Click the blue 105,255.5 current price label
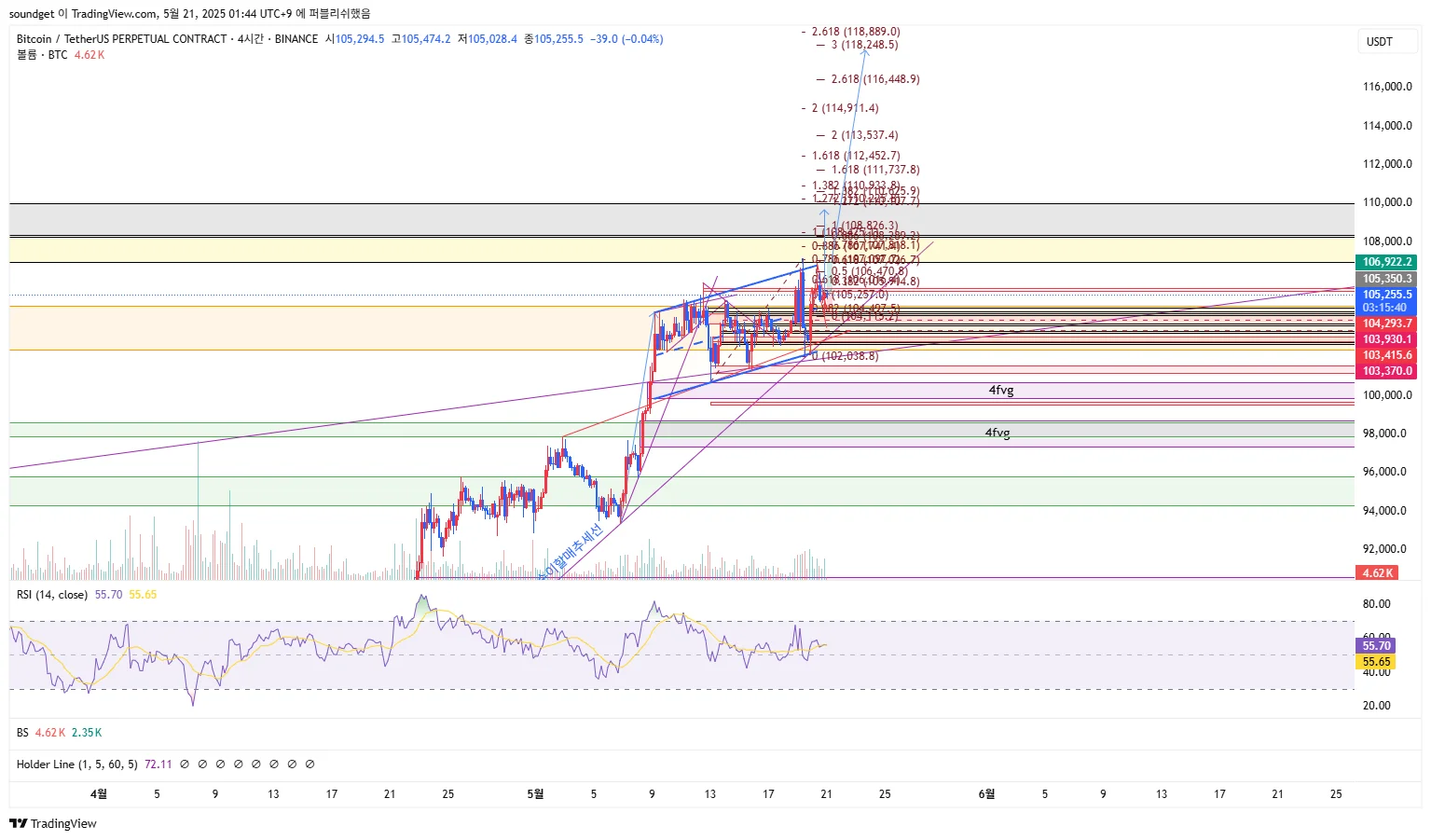This screenshot has height=840, width=1431. [x=1387, y=295]
